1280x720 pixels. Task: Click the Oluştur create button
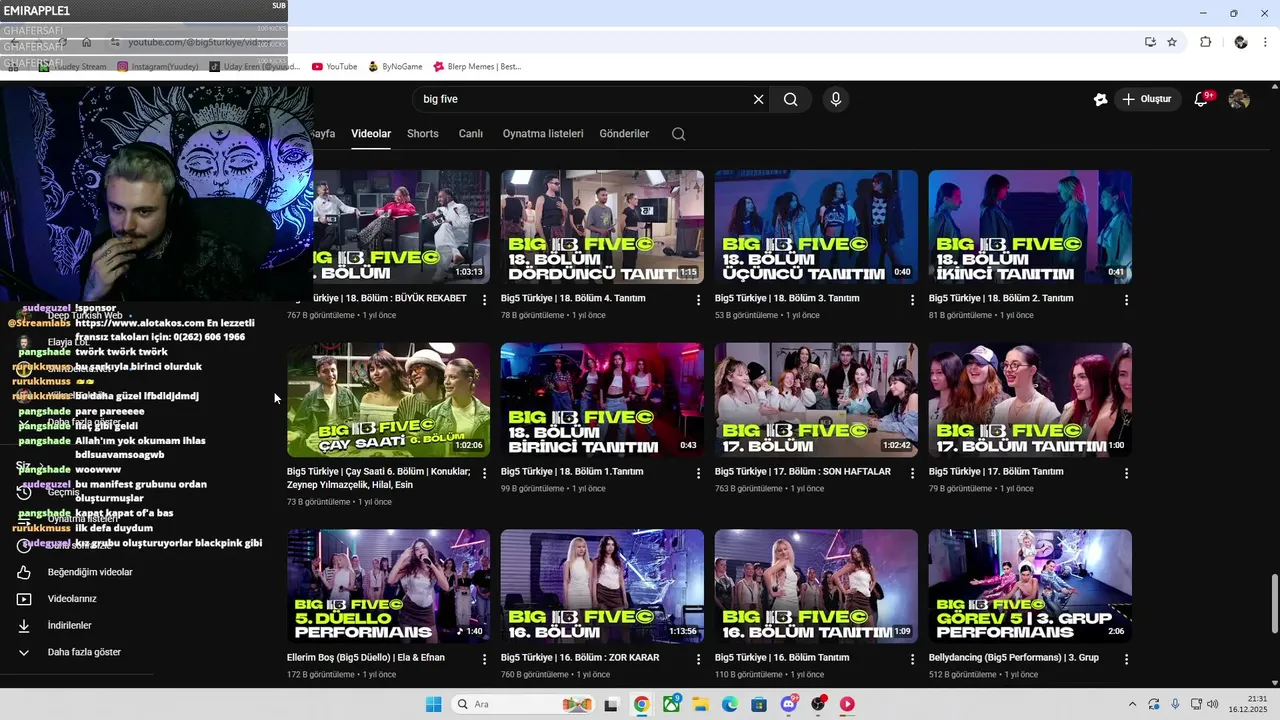(x=1146, y=99)
